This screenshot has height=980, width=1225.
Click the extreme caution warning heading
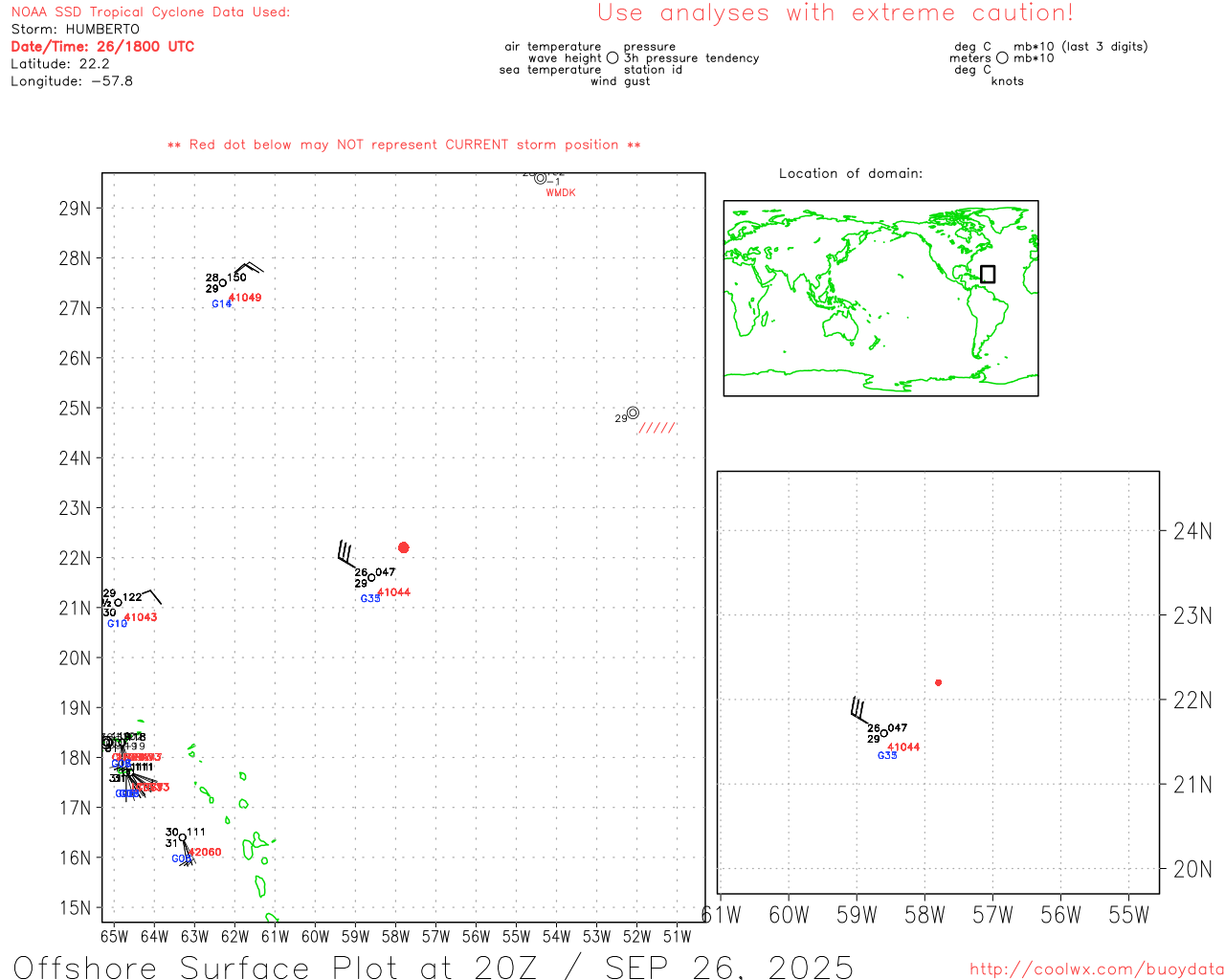[x=835, y=13]
